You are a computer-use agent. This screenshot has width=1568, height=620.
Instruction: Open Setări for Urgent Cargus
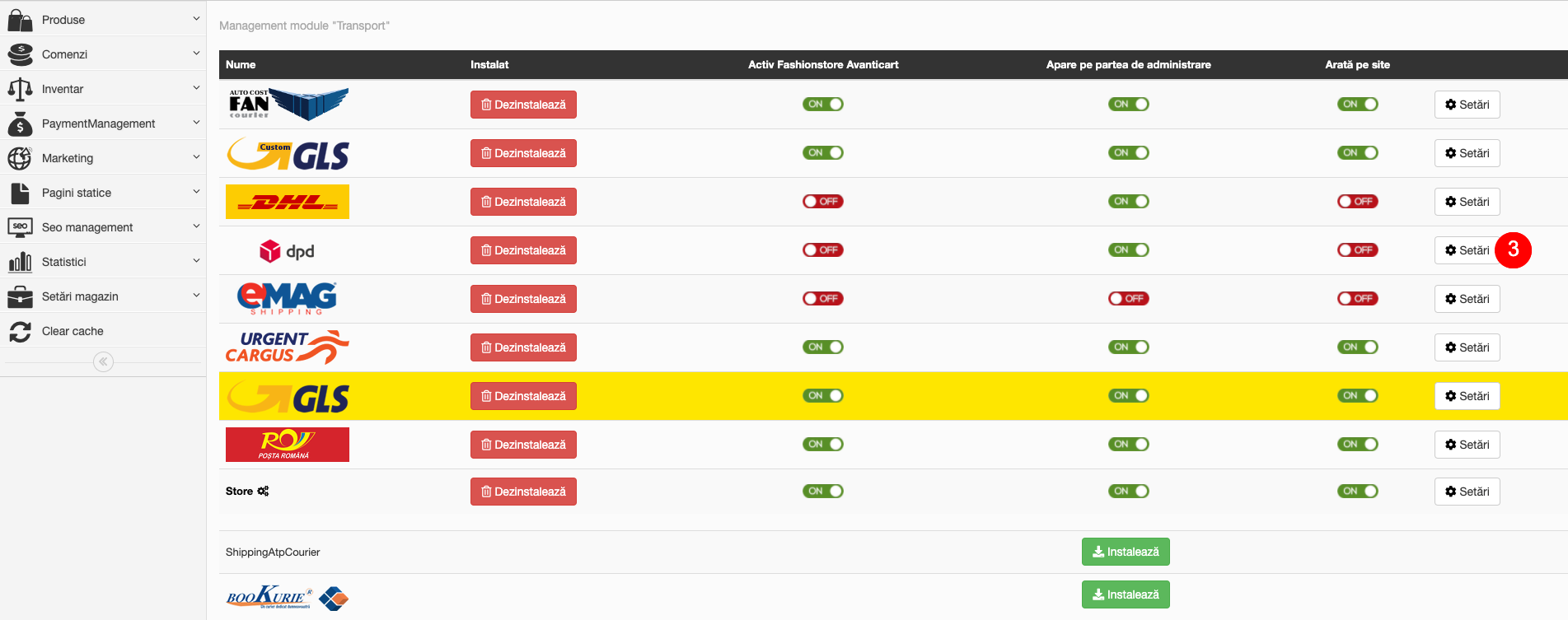point(1467,347)
